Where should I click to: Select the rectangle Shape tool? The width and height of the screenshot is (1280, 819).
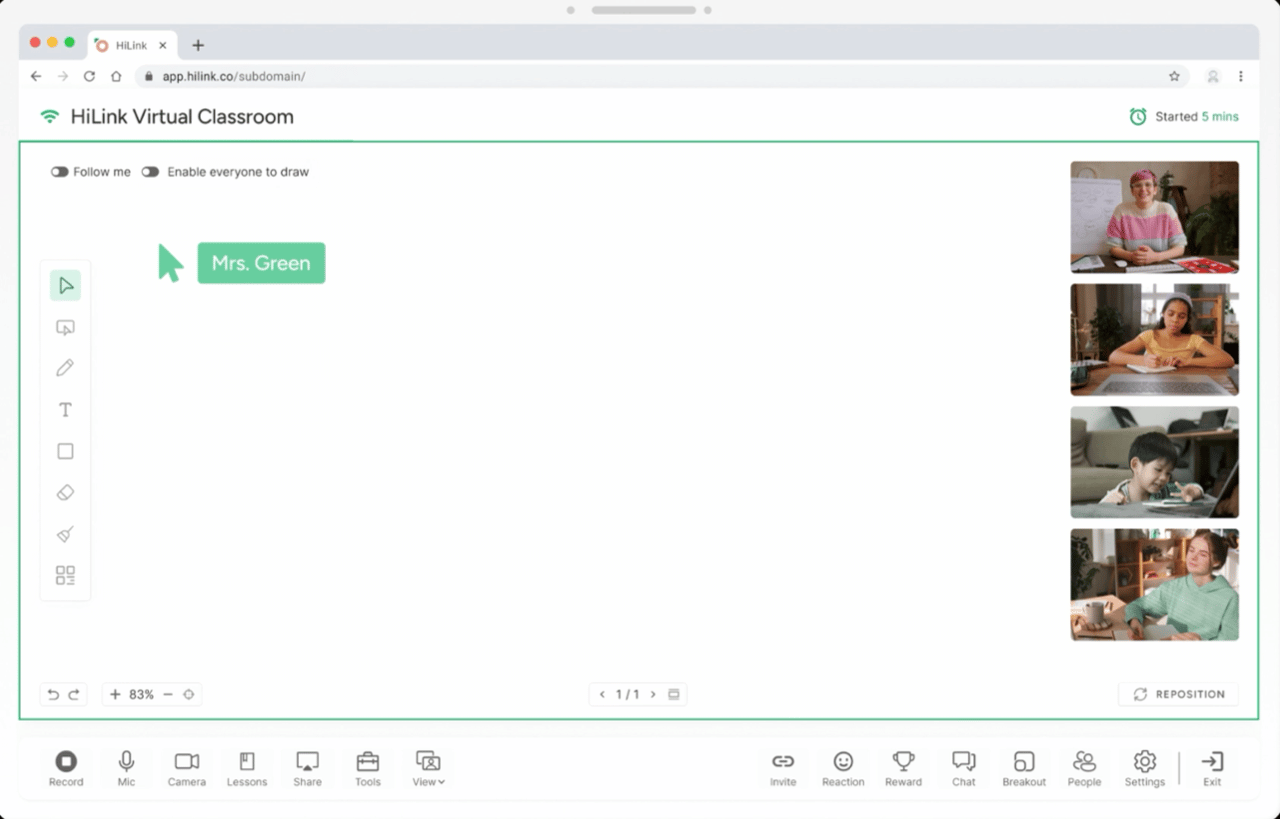(65, 451)
